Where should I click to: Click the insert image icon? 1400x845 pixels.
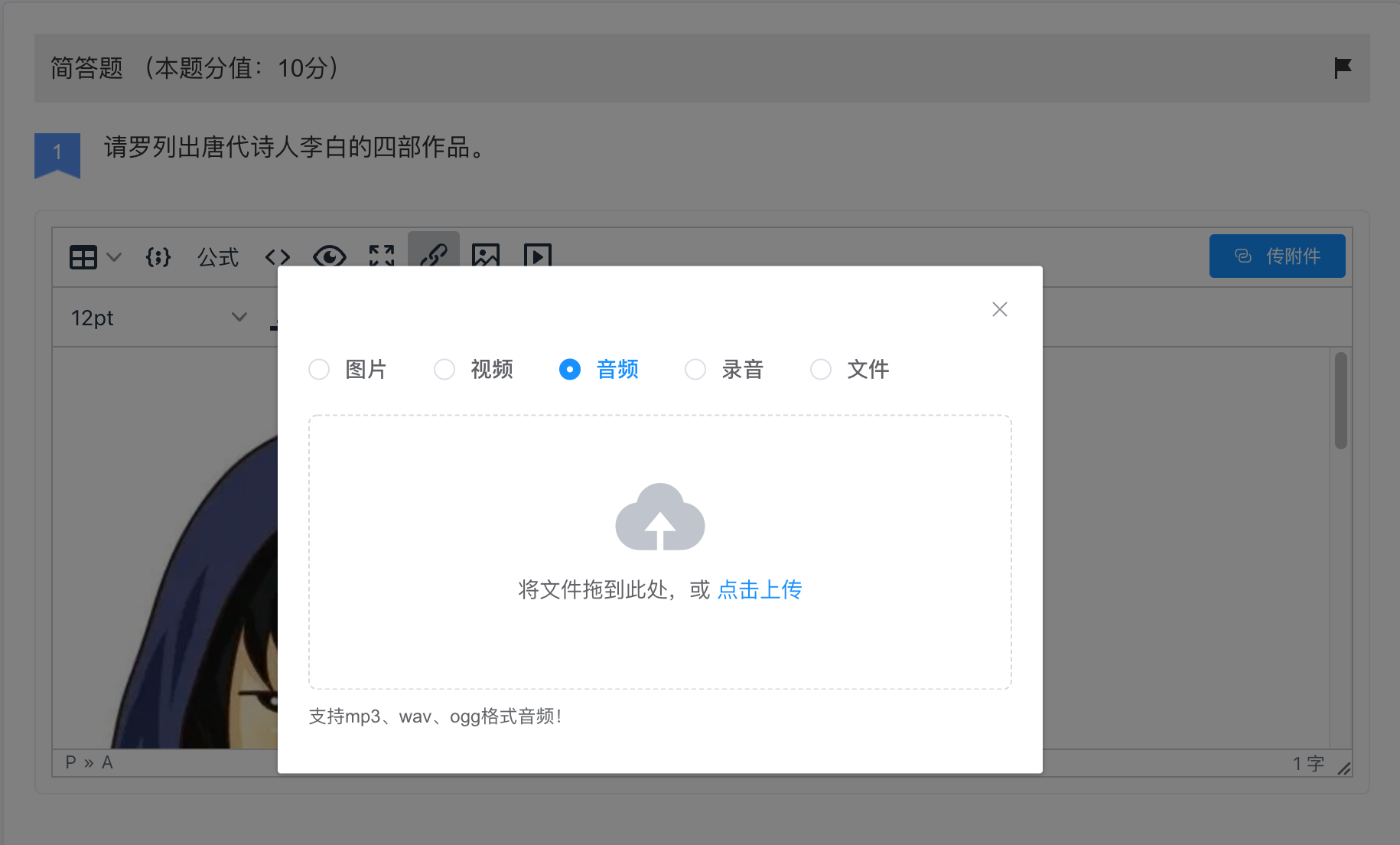(x=486, y=256)
